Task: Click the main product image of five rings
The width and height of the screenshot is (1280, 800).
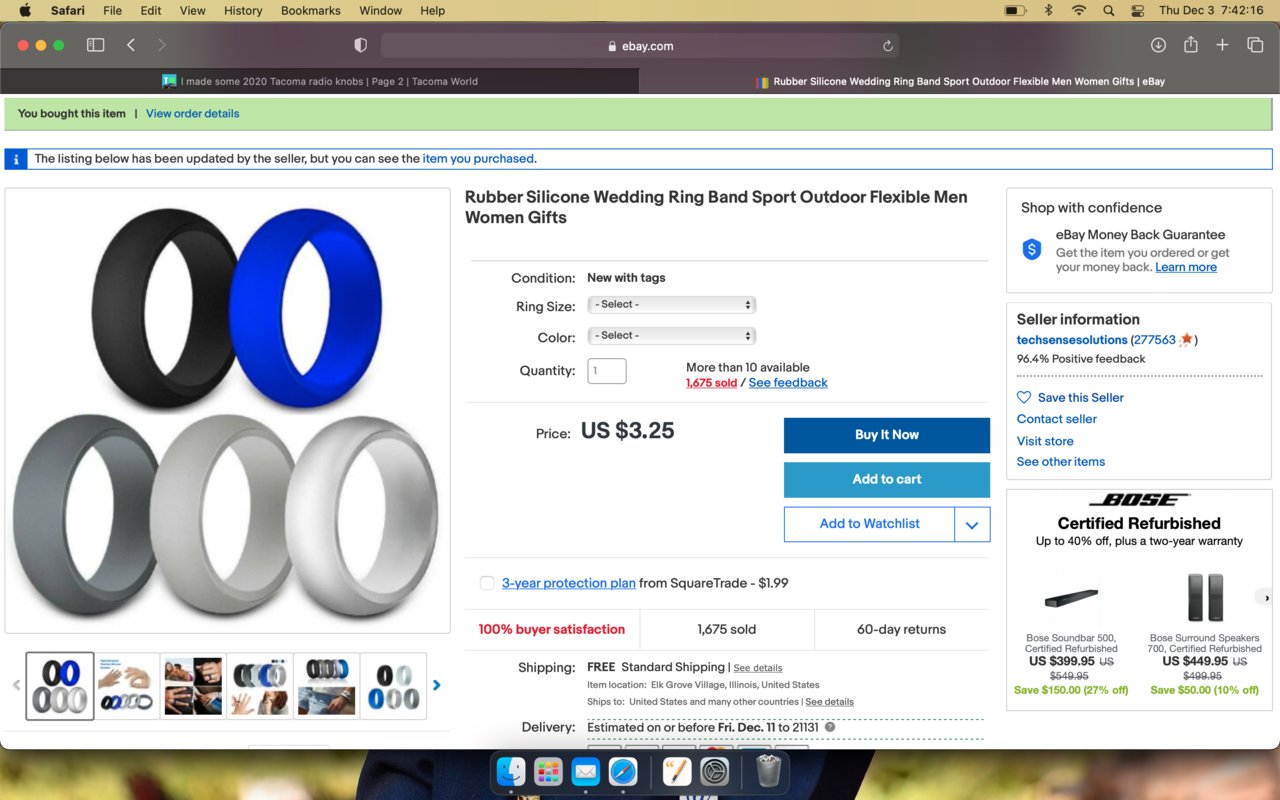Action: 228,410
